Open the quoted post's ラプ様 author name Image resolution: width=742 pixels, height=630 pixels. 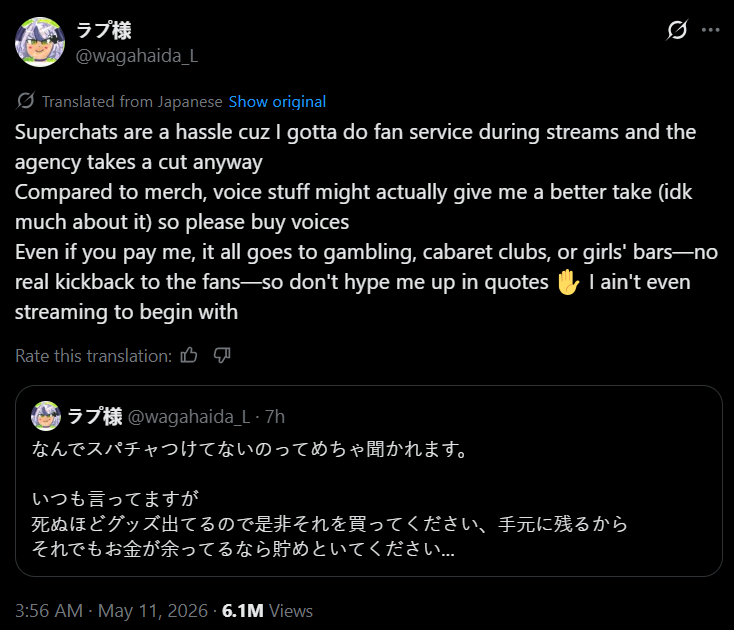[x=95, y=417]
